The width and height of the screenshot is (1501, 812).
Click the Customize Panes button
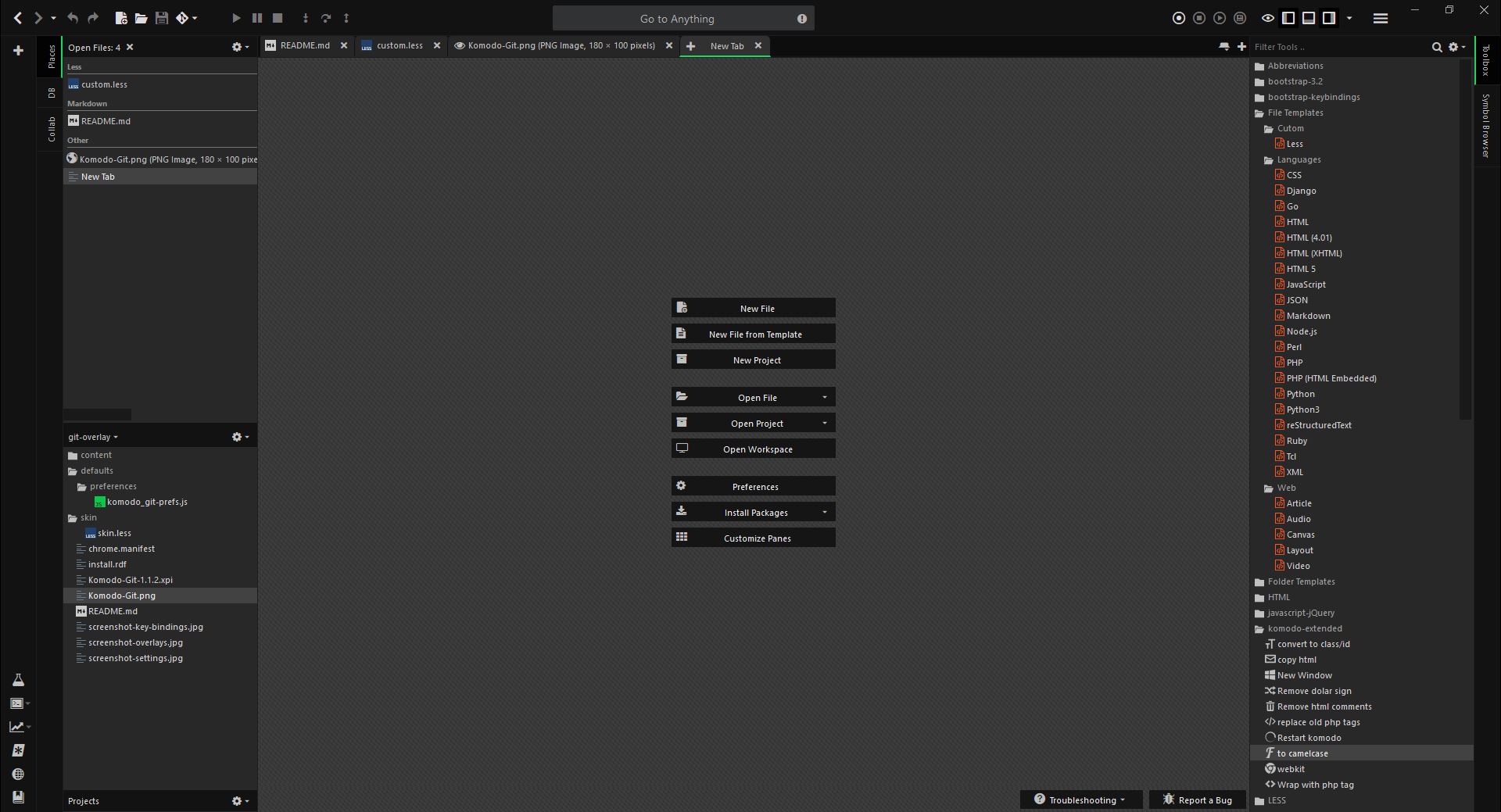pyautogui.click(x=754, y=538)
